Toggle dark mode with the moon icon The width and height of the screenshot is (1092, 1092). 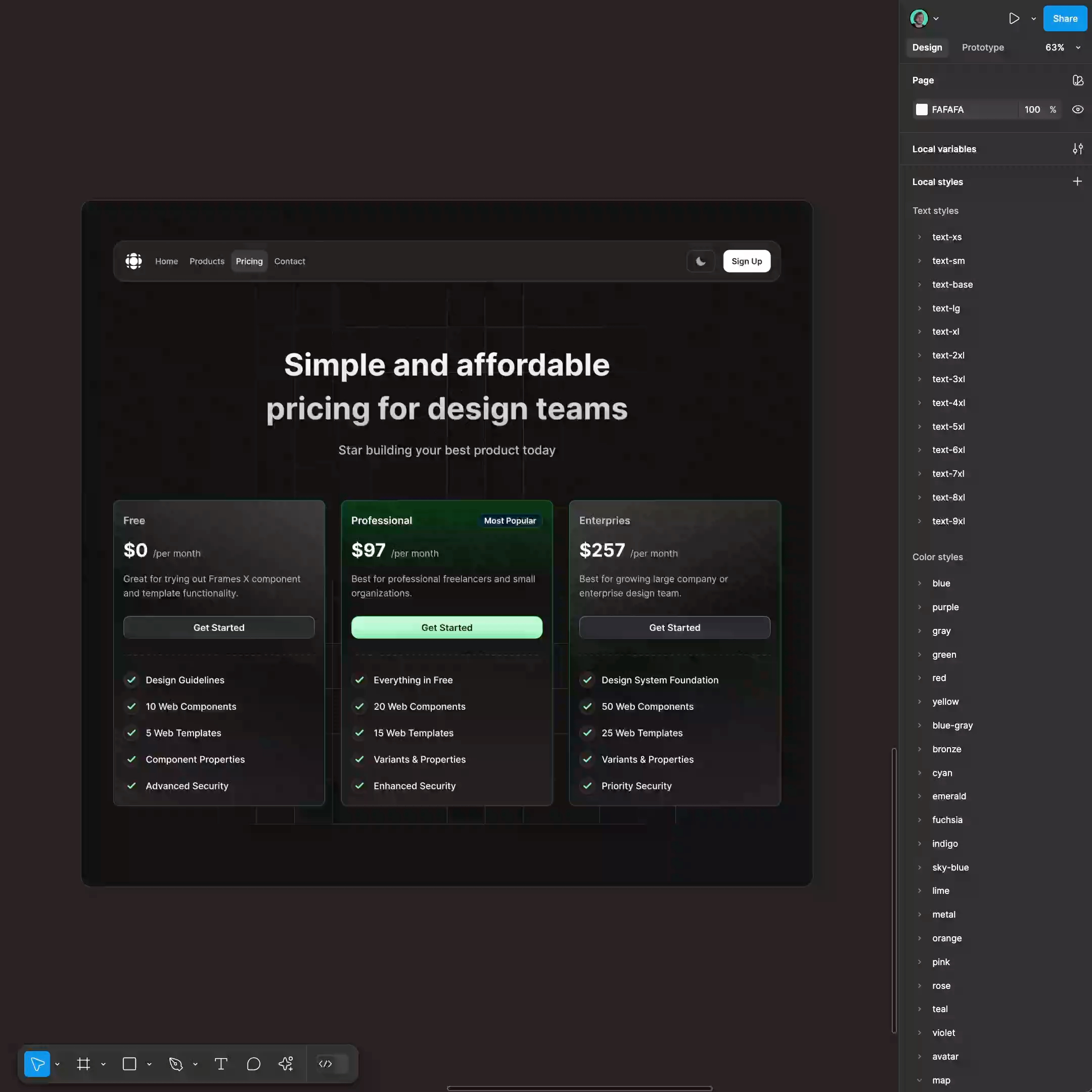700,260
